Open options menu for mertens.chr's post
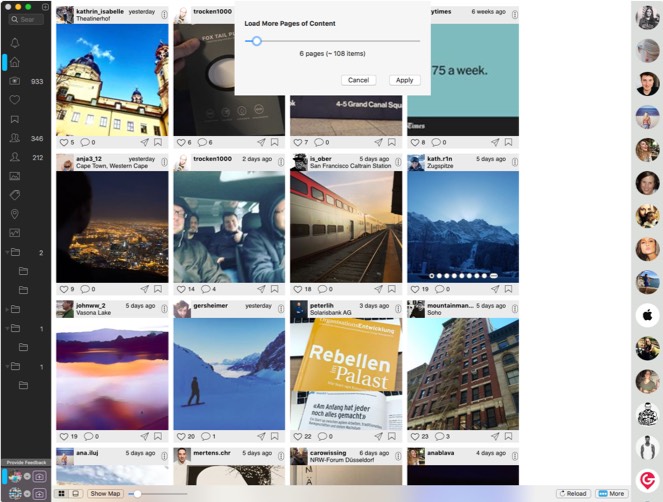 [281, 456]
